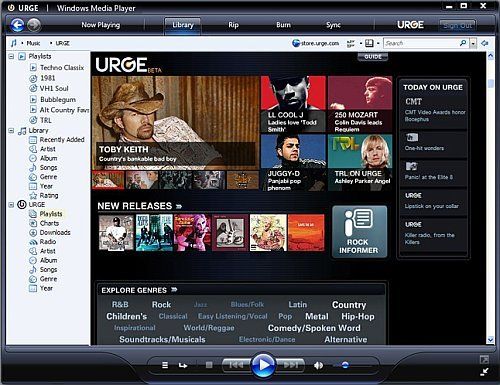Mute the volume speaker icon

pyautogui.click(x=318, y=366)
